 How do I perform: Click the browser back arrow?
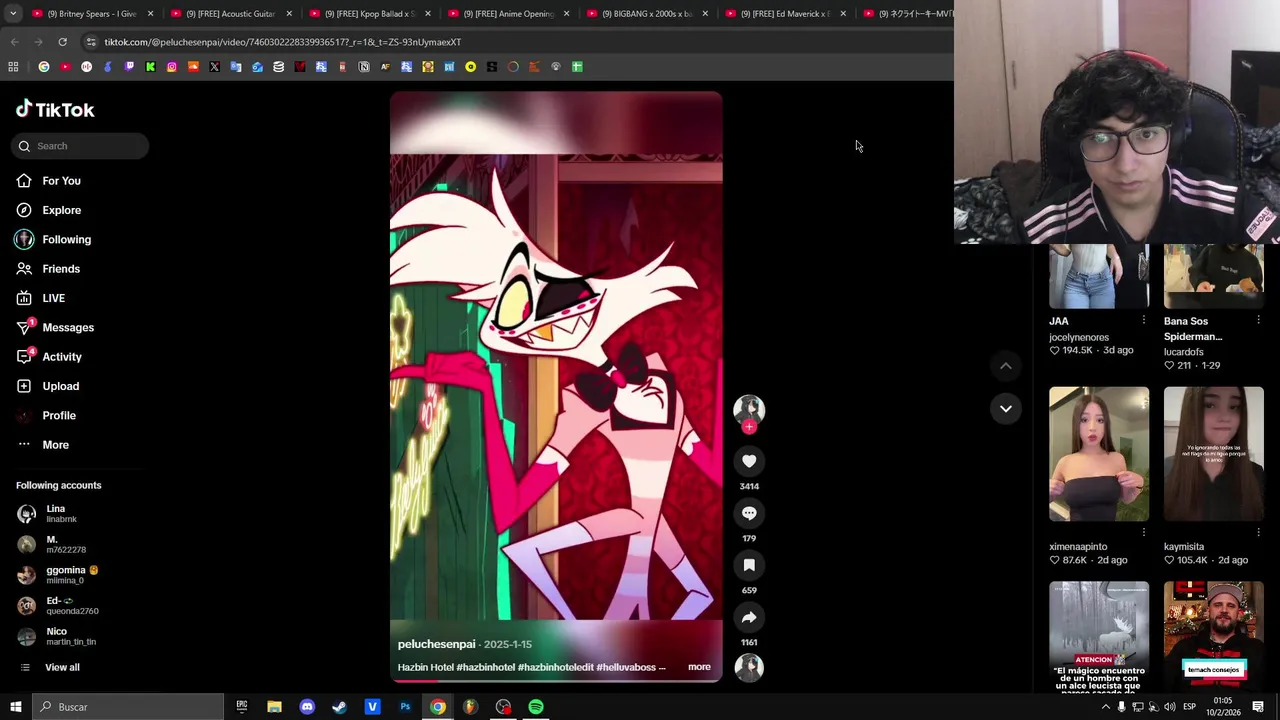14,42
